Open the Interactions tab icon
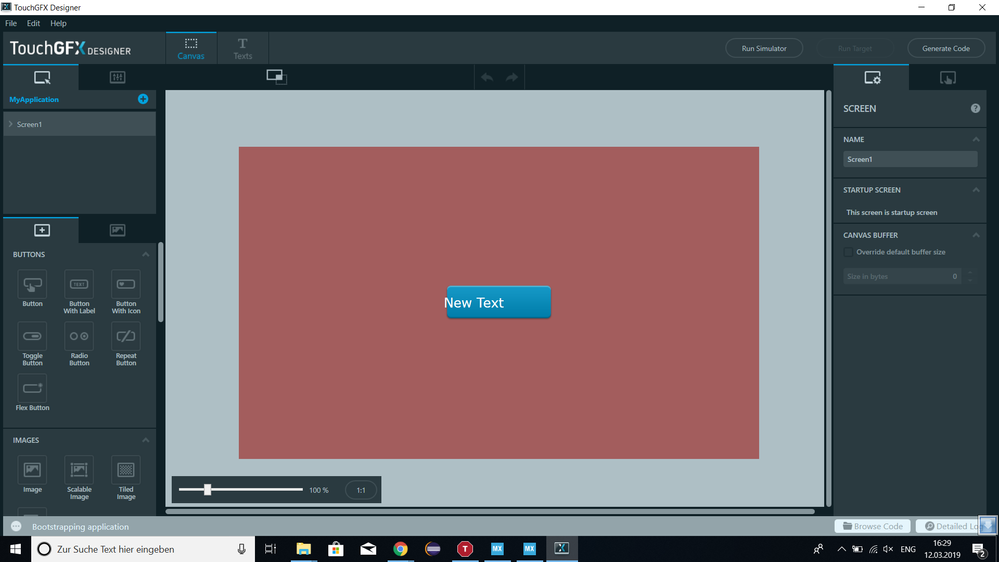This screenshot has height=562, width=999. [947, 78]
